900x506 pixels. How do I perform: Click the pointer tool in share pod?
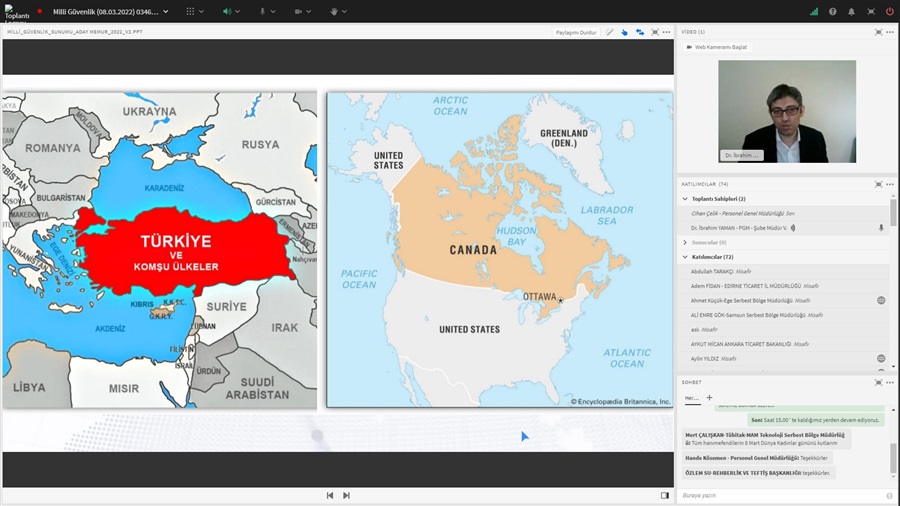pos(625,32)
